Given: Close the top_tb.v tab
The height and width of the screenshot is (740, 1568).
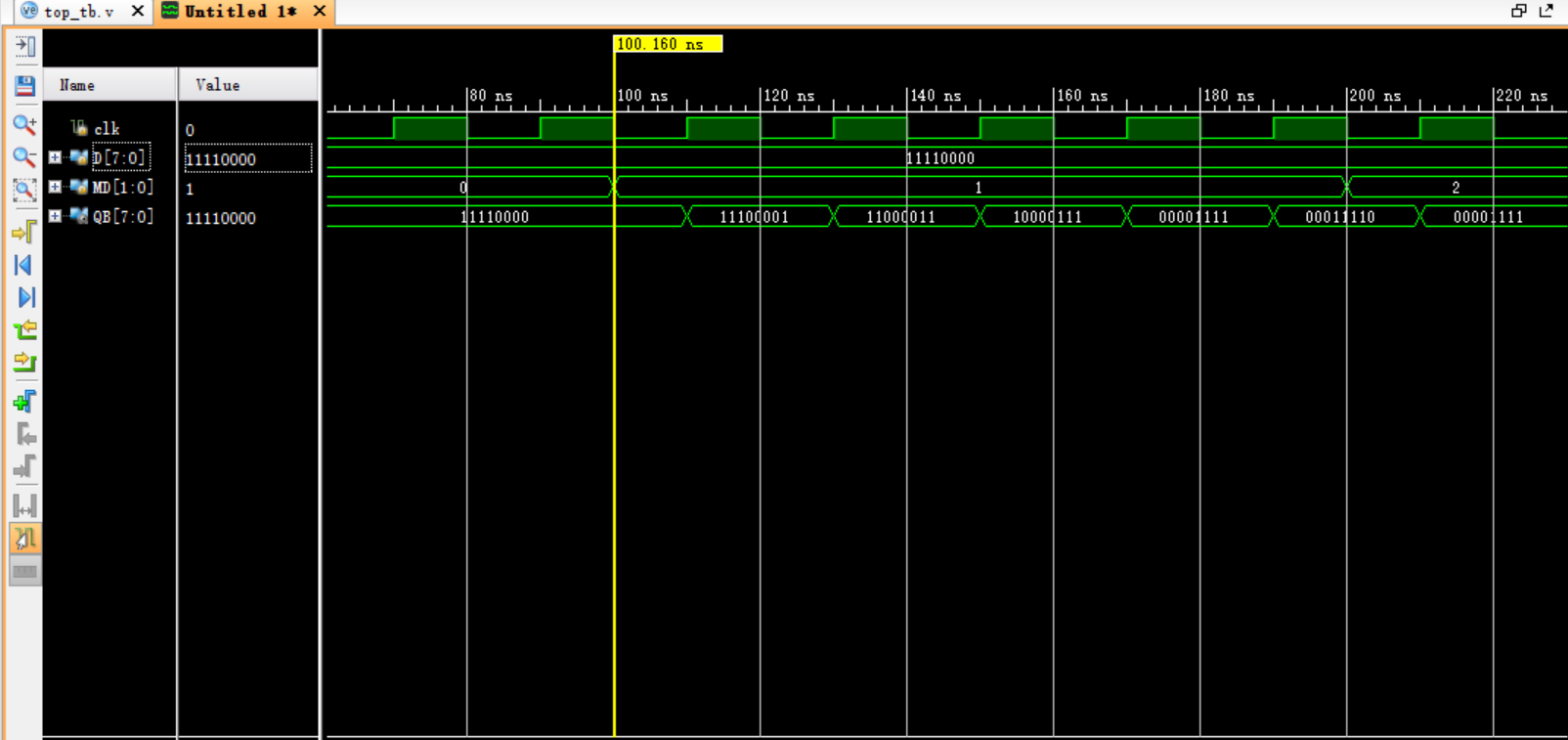Looking at the screenshot, I should tap(138, 11).
